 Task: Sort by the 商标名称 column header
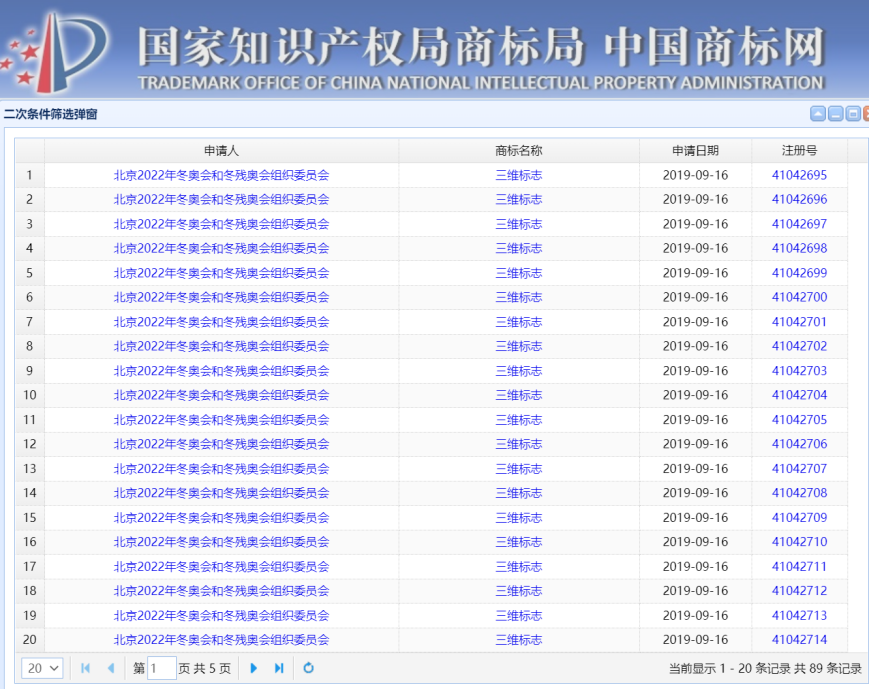[x=519, y=150]
